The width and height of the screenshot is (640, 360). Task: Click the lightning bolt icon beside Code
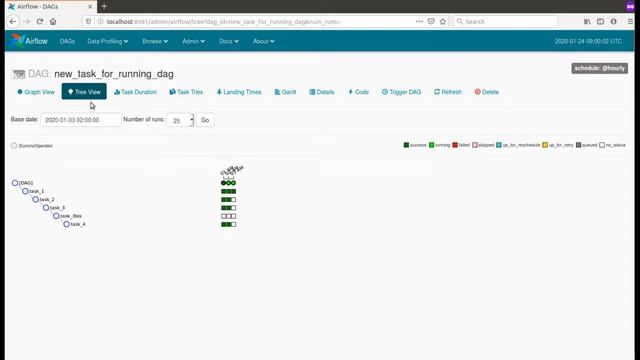(x=351, y=92)
